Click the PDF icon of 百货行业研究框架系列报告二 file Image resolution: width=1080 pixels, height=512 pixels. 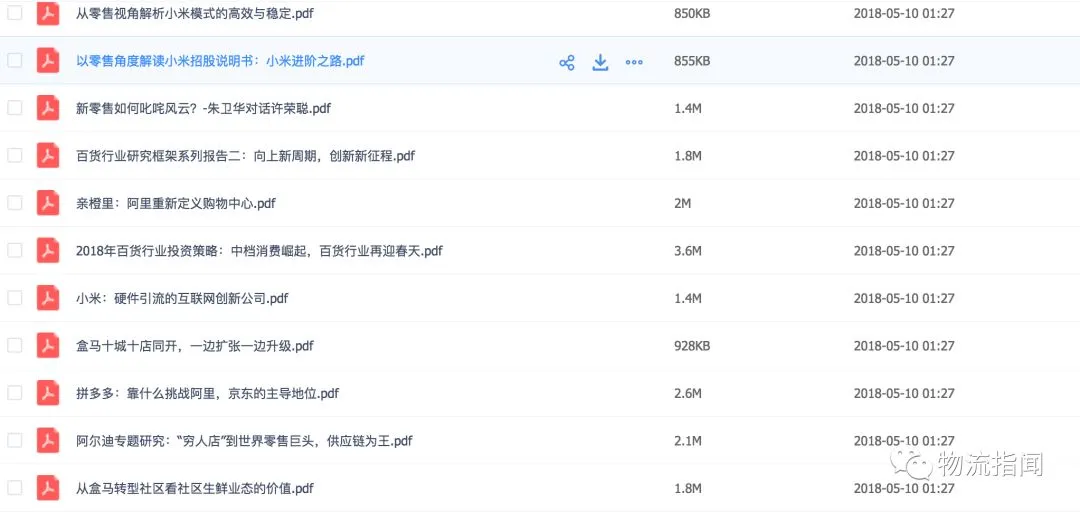[x=48, y=156]
